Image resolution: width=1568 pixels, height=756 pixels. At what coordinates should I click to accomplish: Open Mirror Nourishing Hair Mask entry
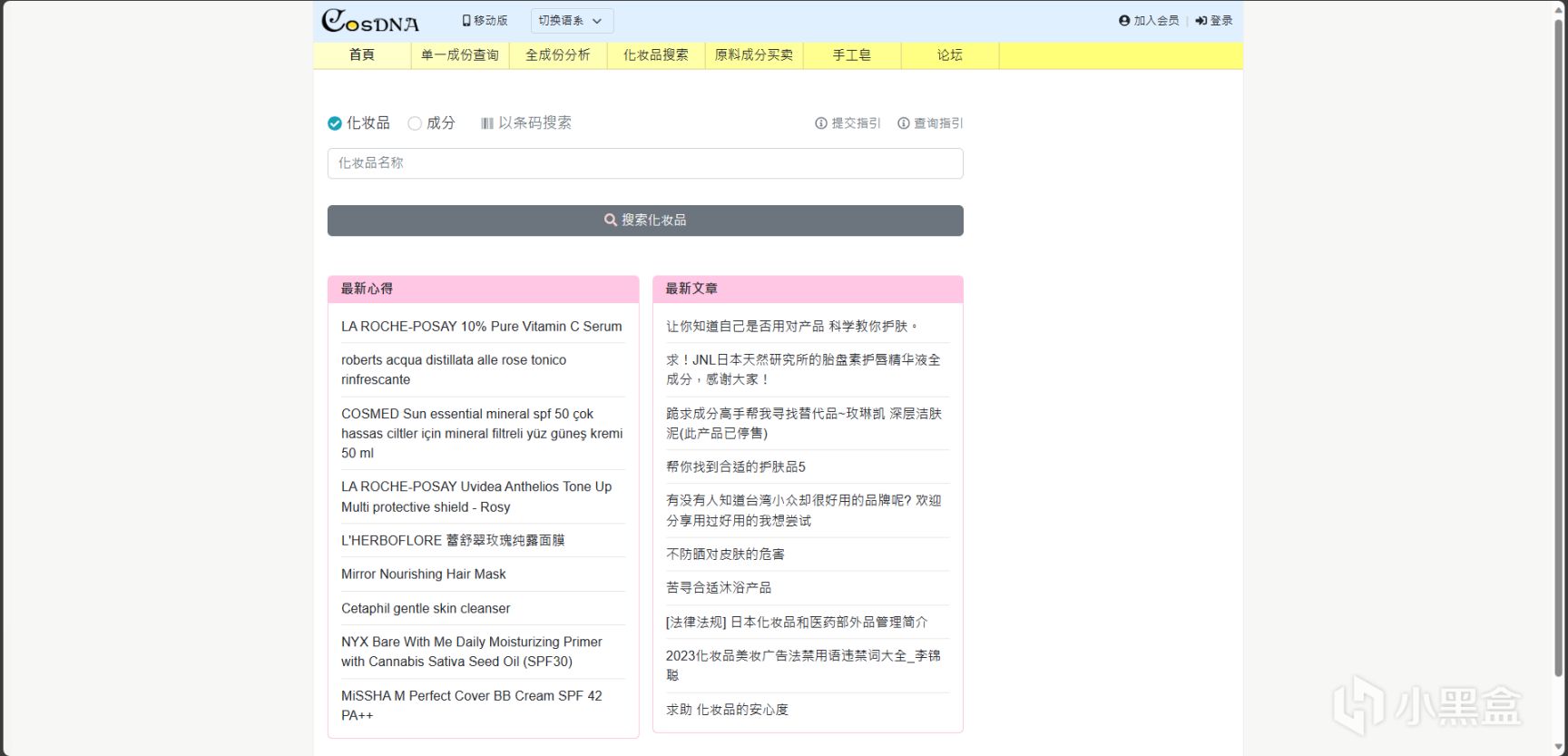424,574
